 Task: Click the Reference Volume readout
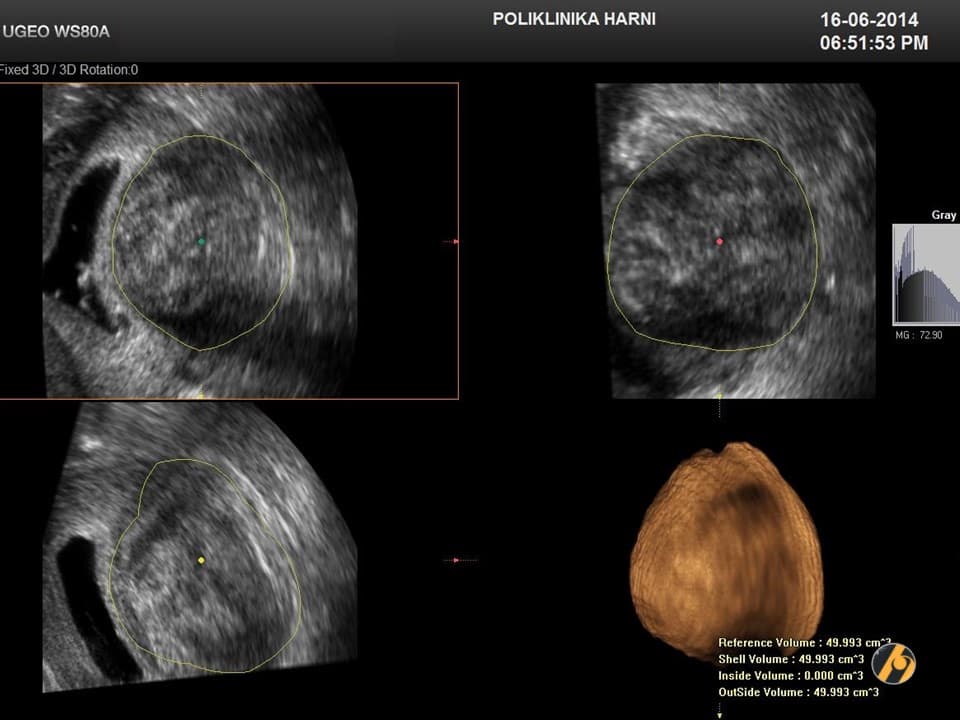click(798, 643)
